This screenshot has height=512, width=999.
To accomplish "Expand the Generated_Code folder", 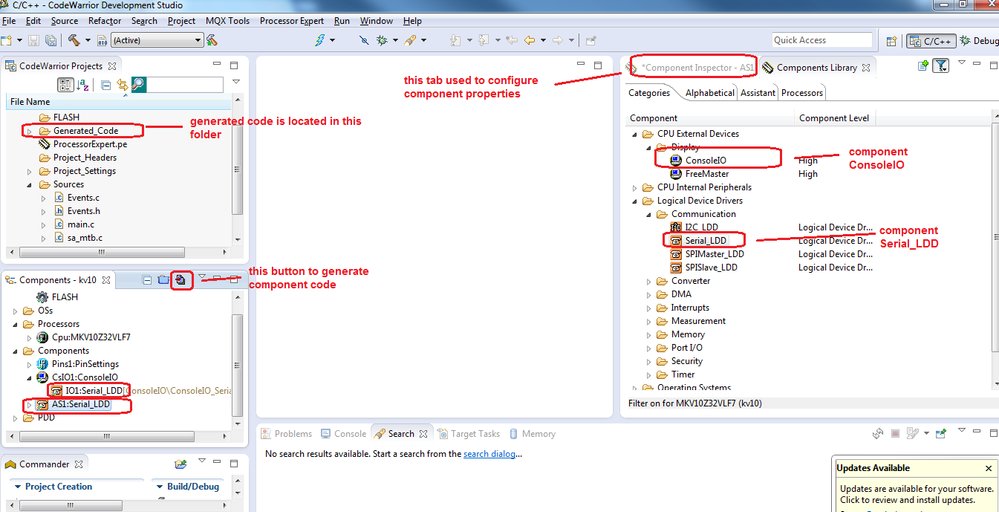I will point(29,131).
